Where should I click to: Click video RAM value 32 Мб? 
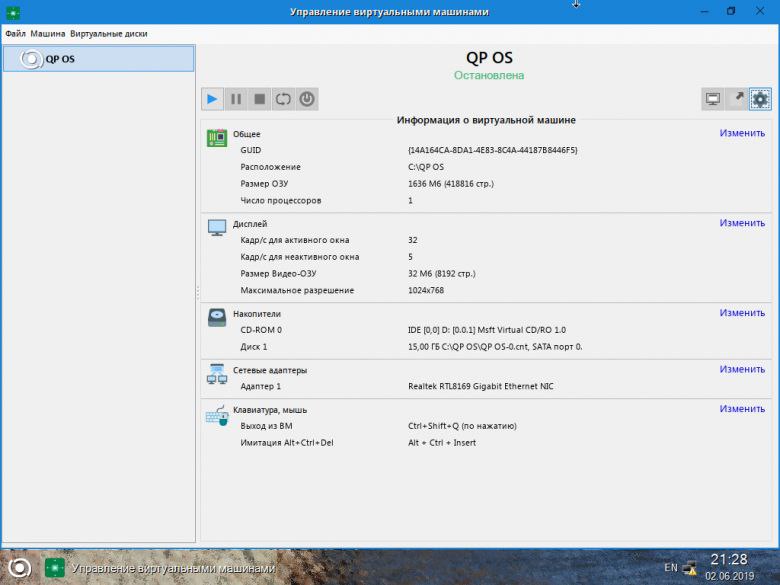click(x=442, y=274)
